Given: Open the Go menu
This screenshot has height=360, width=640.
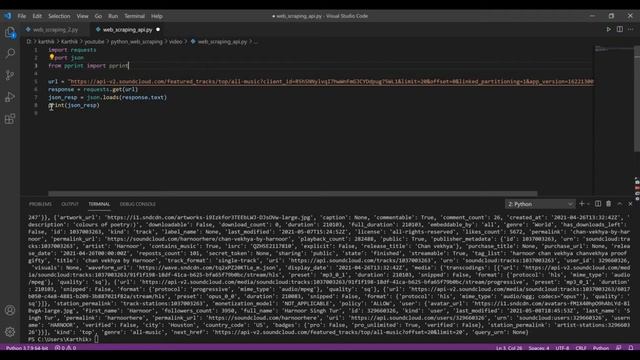Looking at the screenshot, I should click(x=98, y=16).
